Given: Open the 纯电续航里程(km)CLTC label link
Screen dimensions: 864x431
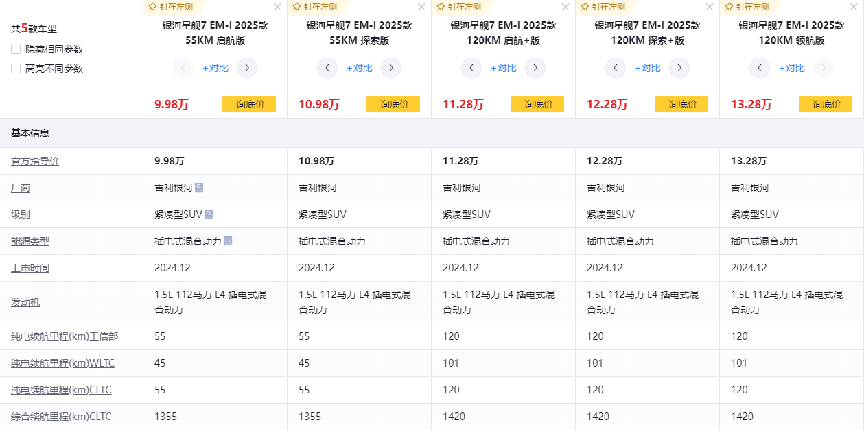Looking at the screenshot, I should point(62,390).
